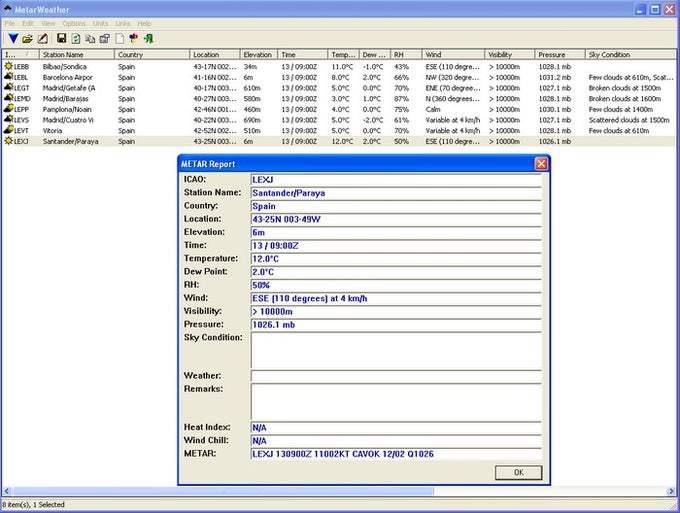Click the METAR raw code field
The width and height of the screenshot is (680, 513).
[x=396, y=454]
